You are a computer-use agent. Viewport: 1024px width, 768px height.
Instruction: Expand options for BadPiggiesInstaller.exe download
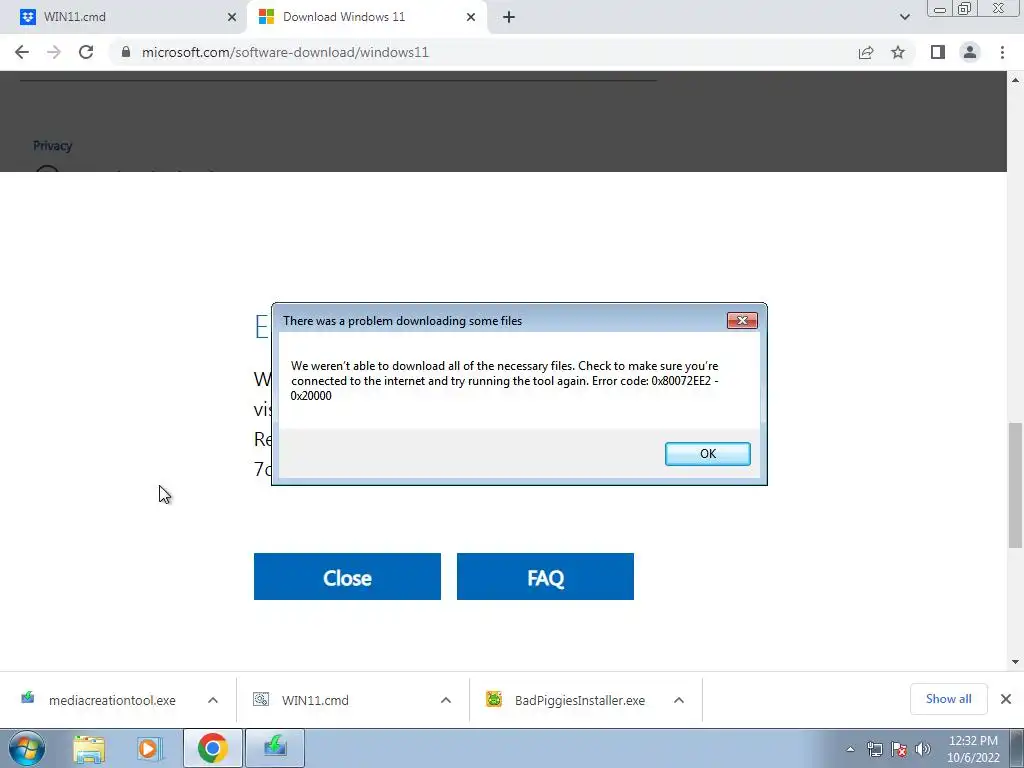coord(679,700)
